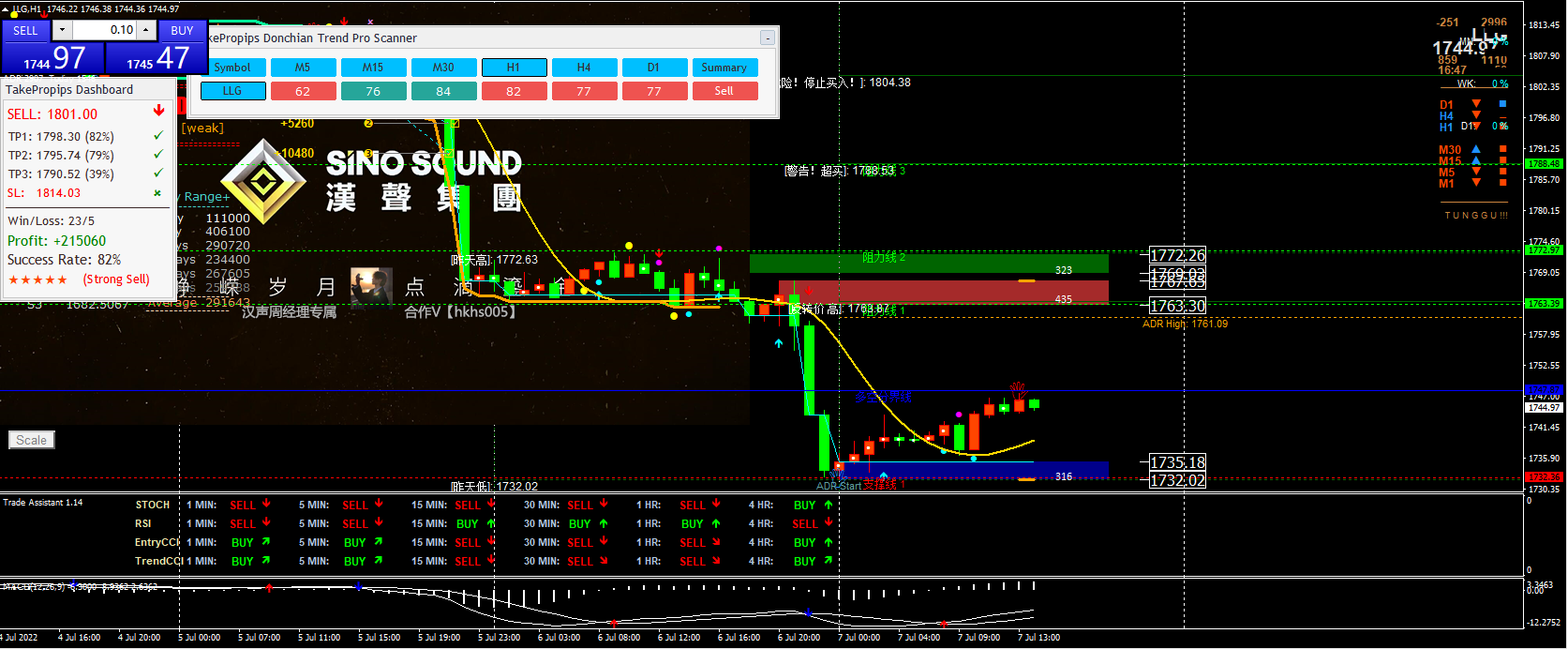Choose the D1 timeframe in the scanner
This screenshot has height=649, width=1568.
pyautogui.click(x=653, y=68)
